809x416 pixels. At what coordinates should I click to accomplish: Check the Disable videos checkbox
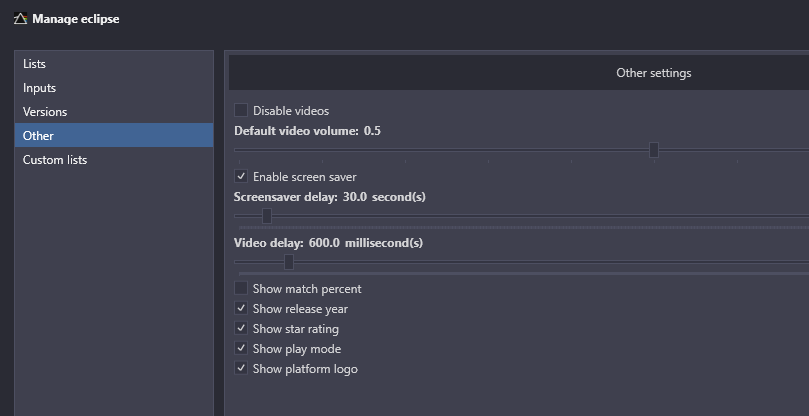pos(241,110)
